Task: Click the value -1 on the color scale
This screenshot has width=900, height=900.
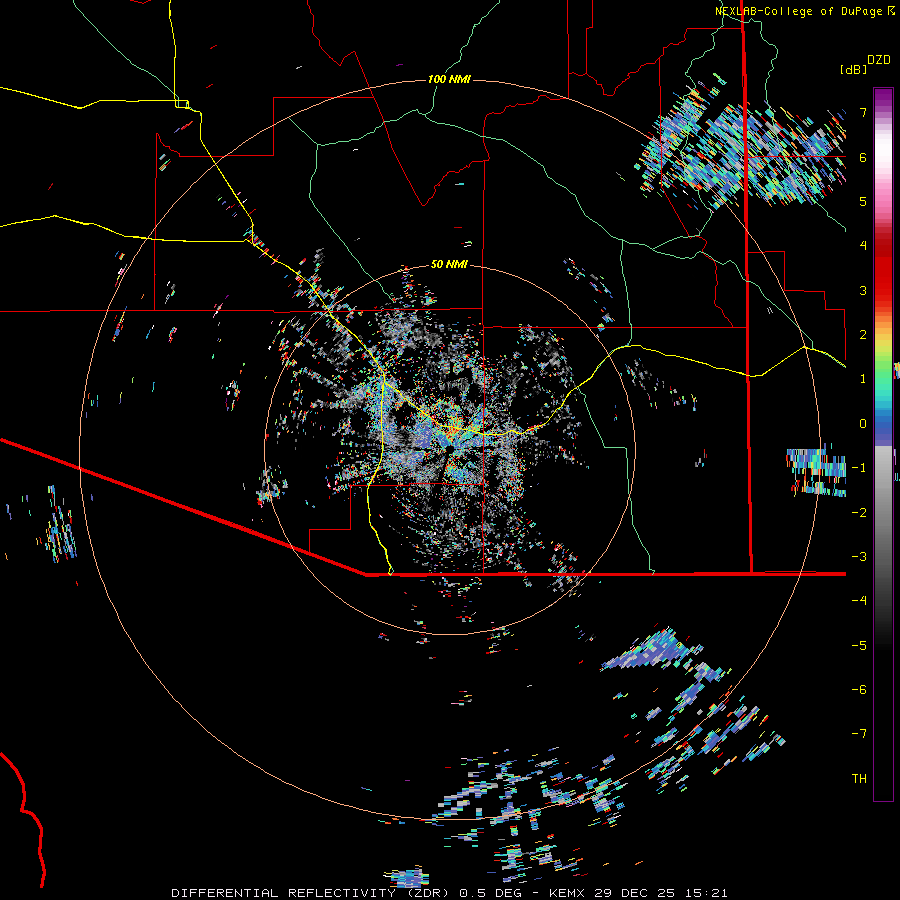Action: pyautogui.click(x=859, y=468)
